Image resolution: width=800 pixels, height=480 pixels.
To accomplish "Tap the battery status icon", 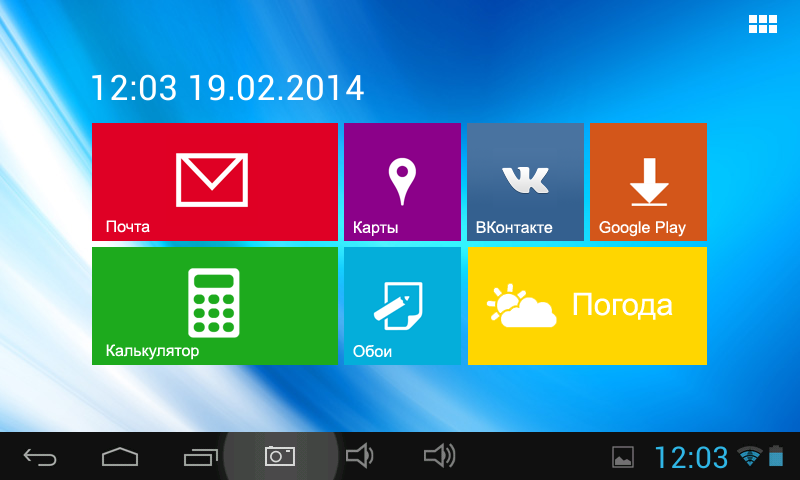I will click(x=776, y=457).
